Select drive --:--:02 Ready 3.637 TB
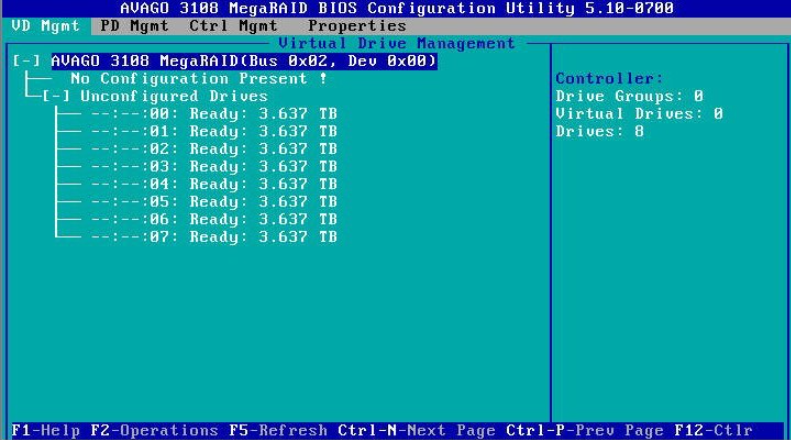The image size is (791, 440). point(214,149)
